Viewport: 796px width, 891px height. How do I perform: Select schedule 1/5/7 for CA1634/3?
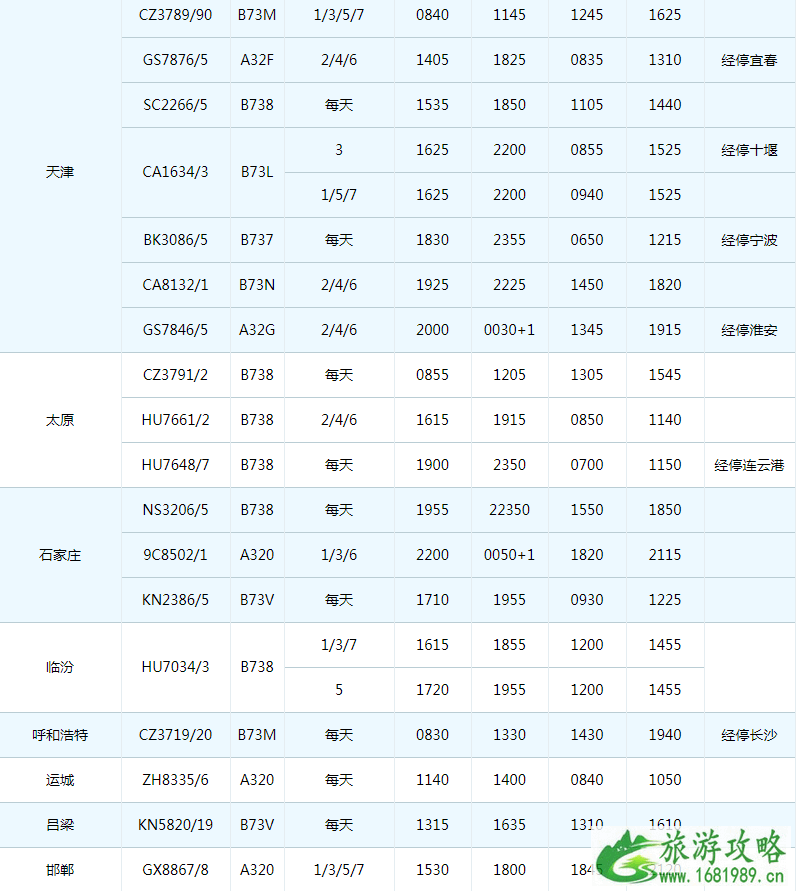tap(339, 195)
